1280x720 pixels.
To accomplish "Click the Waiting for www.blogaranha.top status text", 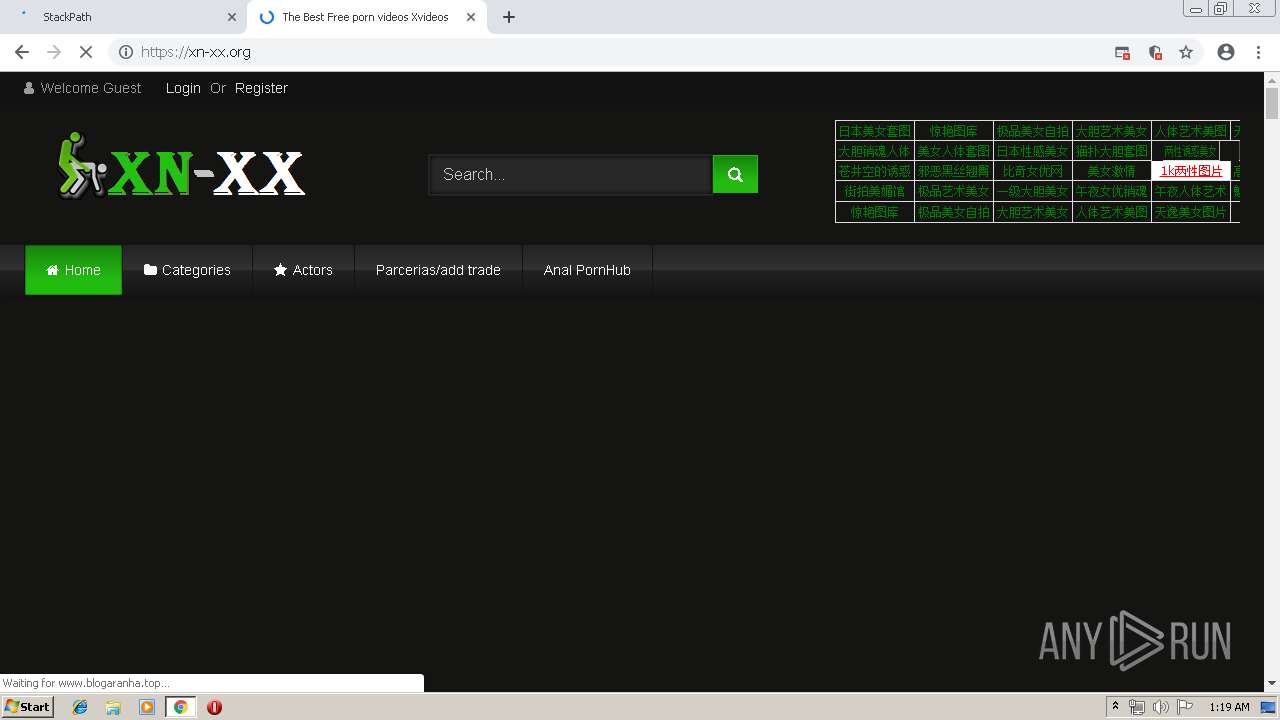I will 86,683.
